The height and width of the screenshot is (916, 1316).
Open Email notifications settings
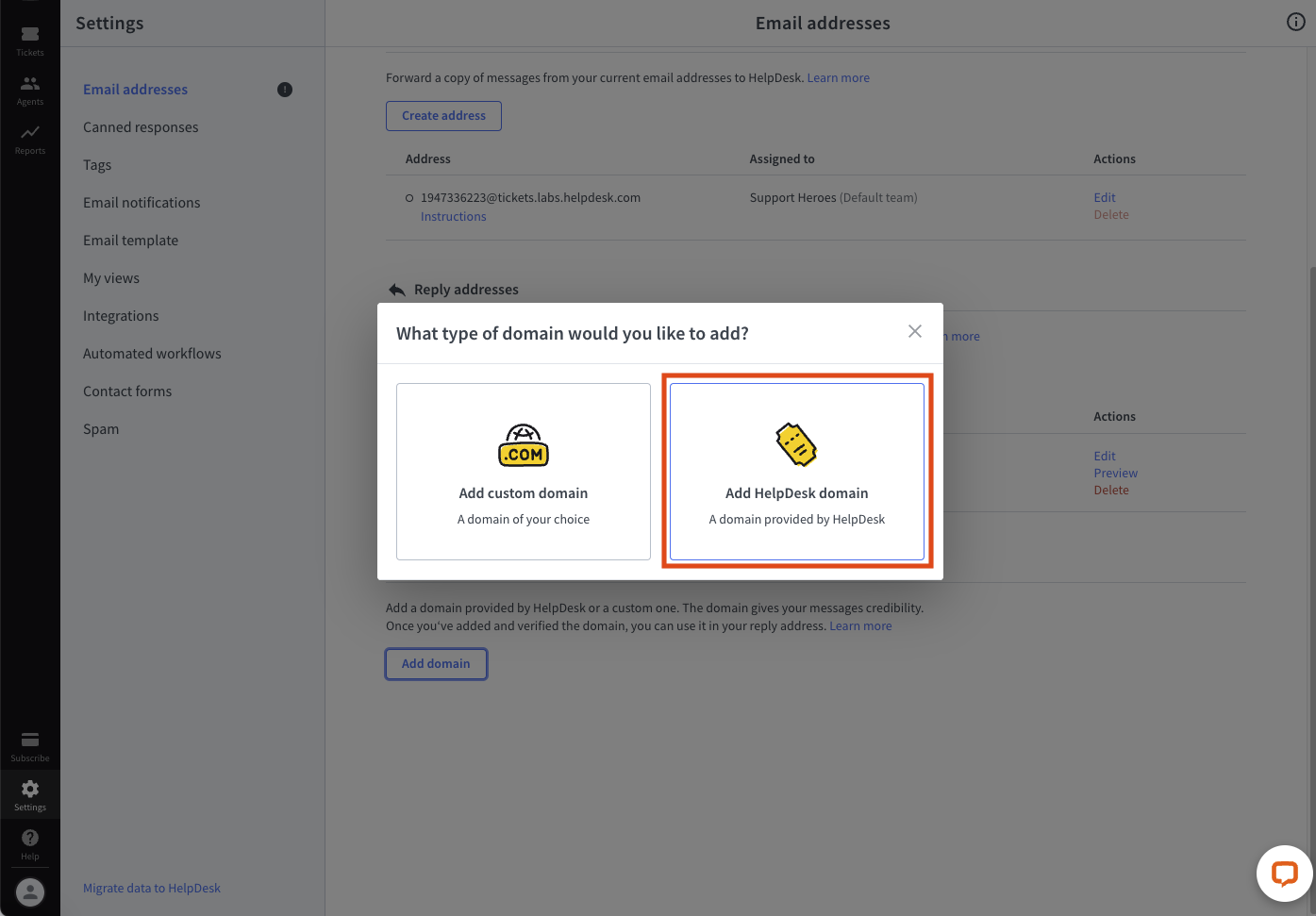coord(142,202)
